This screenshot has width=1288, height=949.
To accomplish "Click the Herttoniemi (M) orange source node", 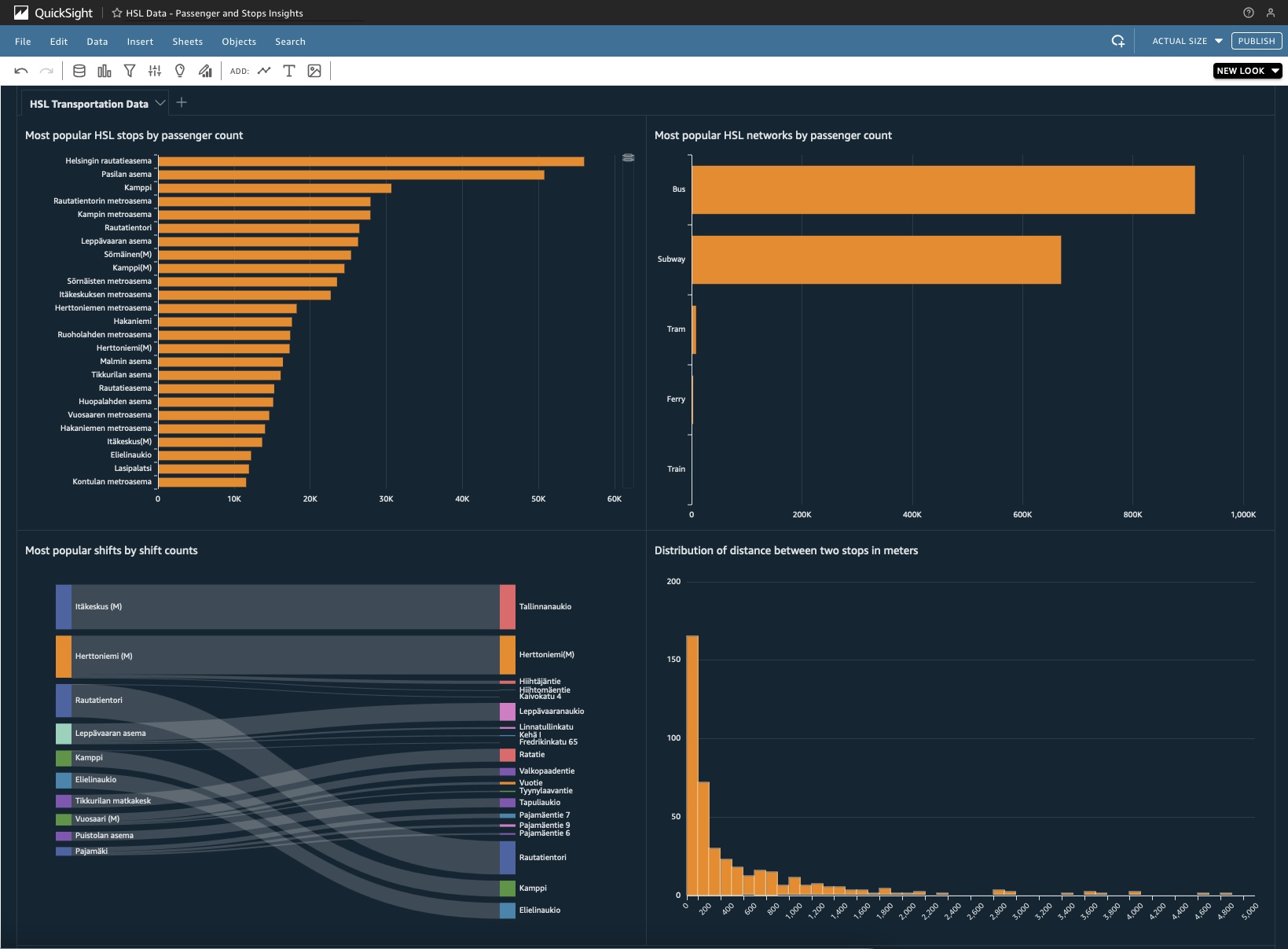I will click(x=64, y=657).
